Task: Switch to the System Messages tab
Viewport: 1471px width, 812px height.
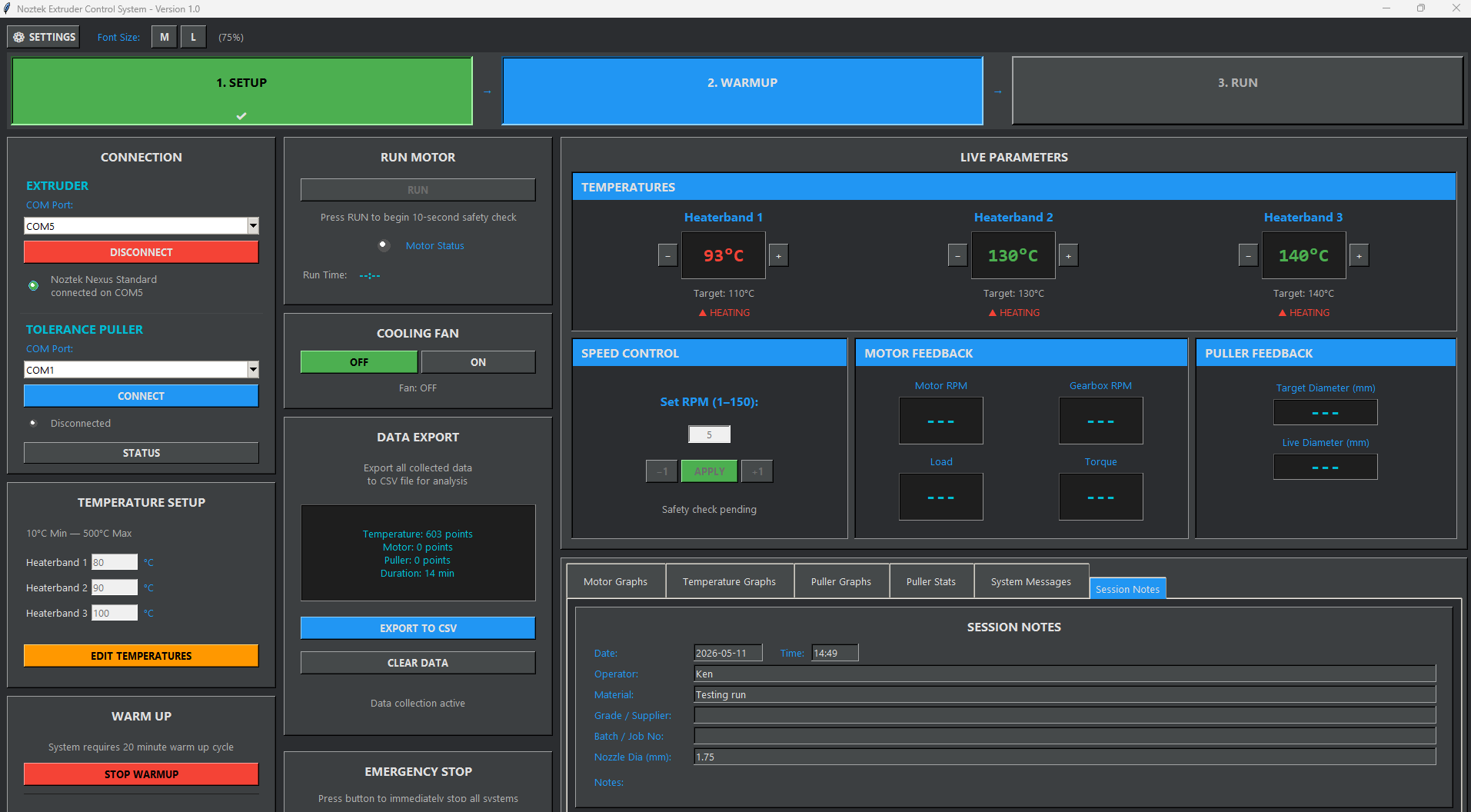Action: 1031,581
